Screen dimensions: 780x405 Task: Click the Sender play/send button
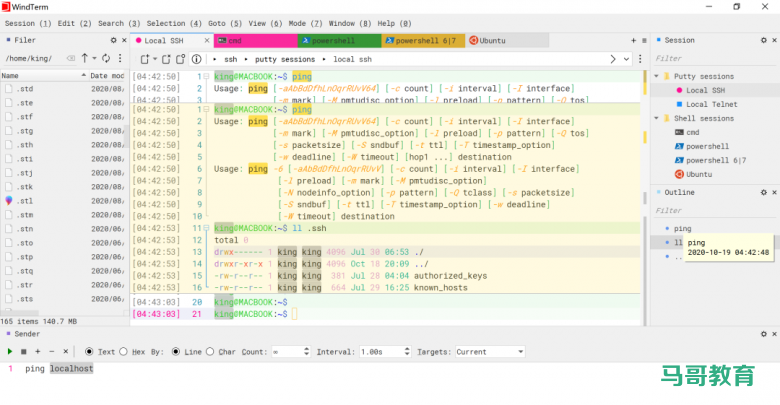click(10, 352)
